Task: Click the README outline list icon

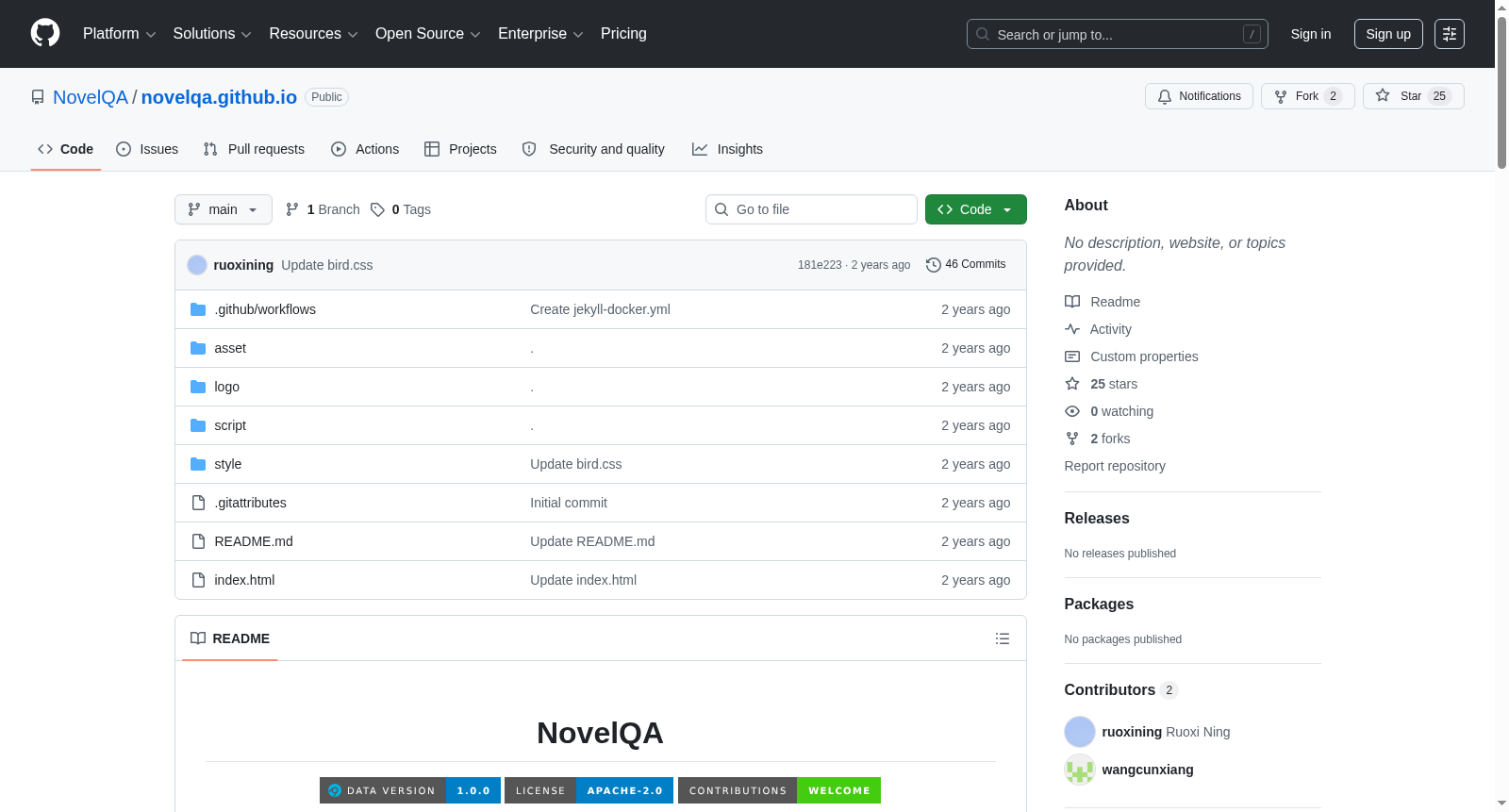Action: coord(1003,638)
